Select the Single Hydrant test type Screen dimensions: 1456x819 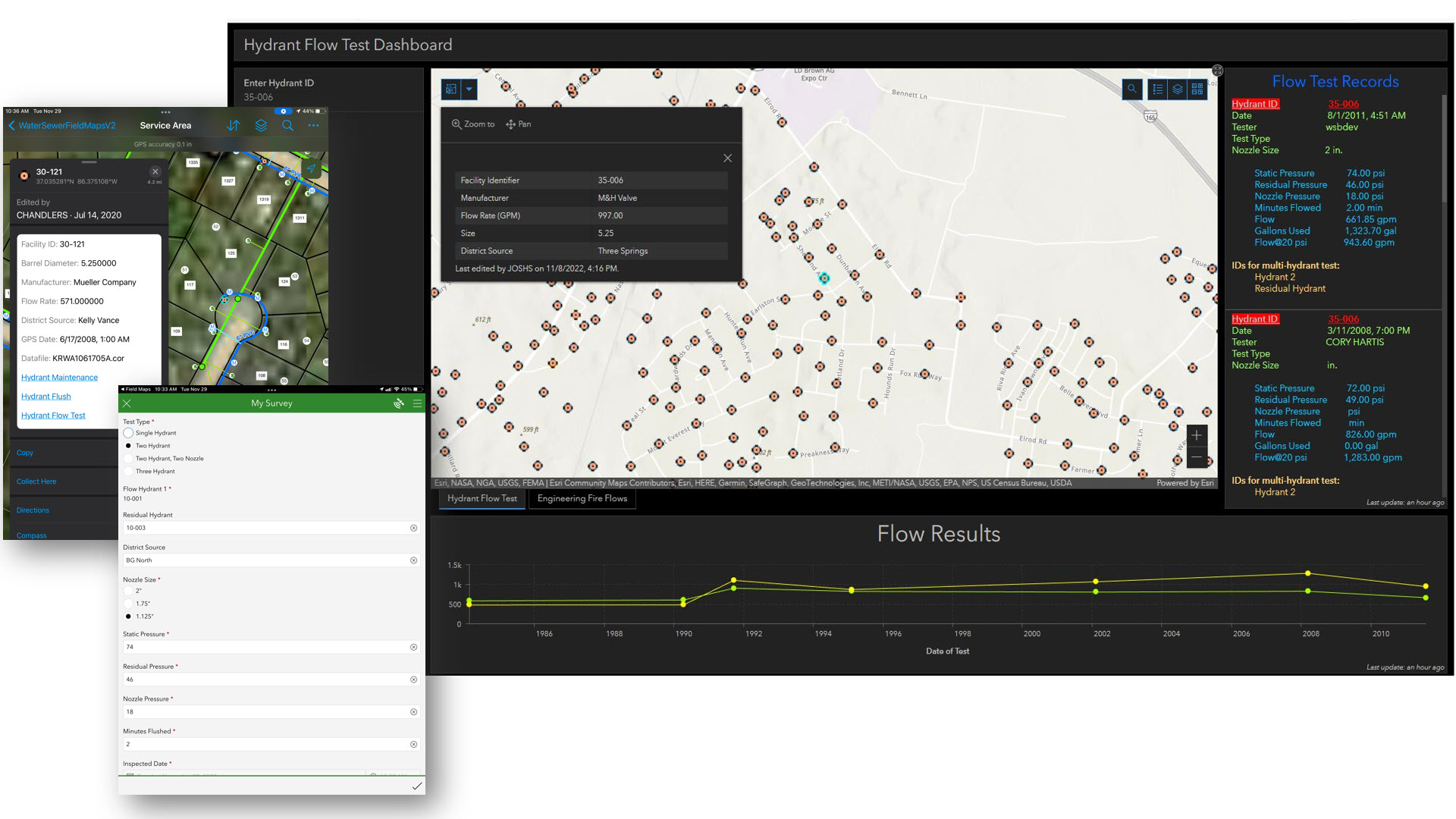pos(128,433)
